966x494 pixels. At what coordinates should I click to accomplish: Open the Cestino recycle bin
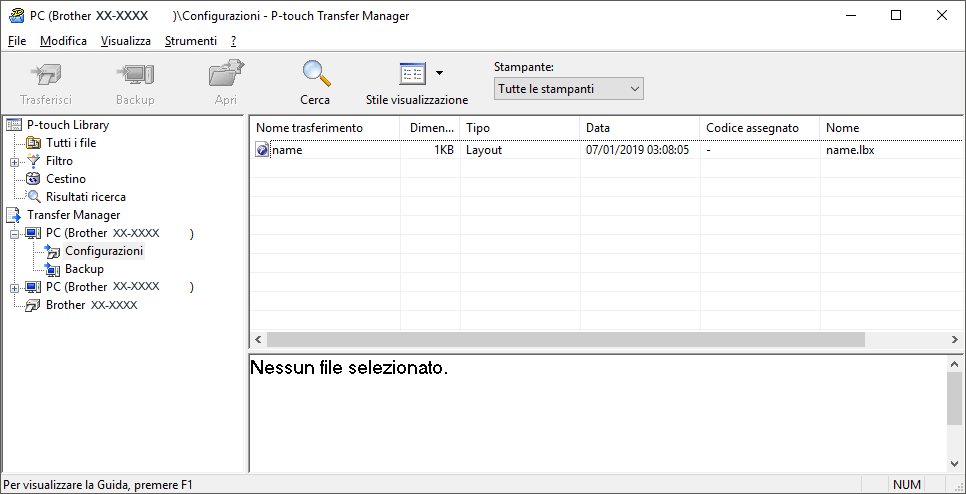coord(66,179)
